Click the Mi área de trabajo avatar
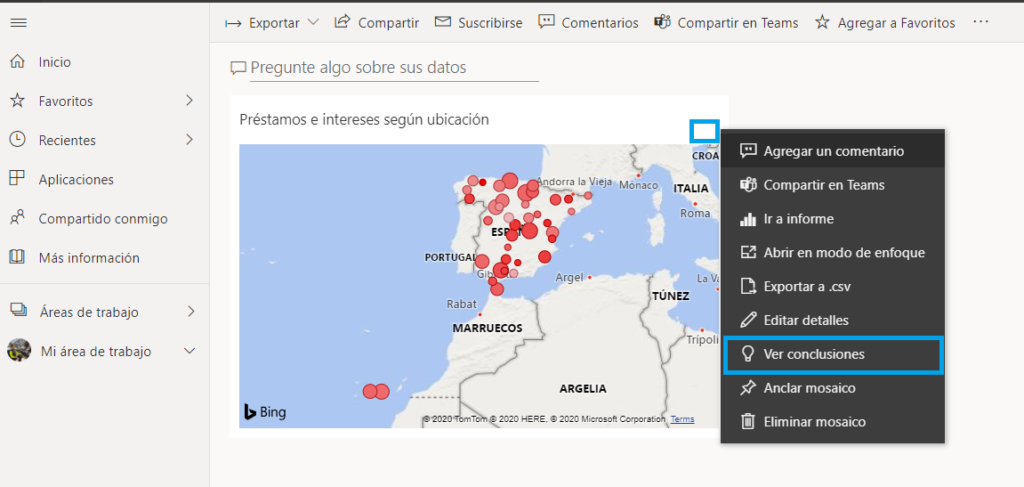 click(19, 351)
